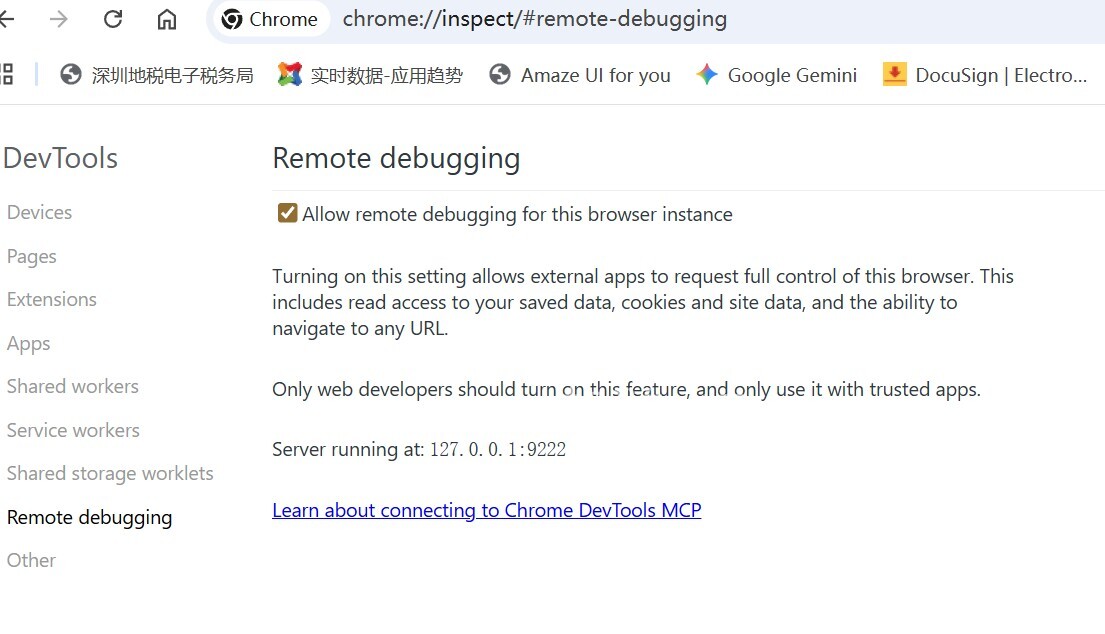Switch to the Pages section
1105x634 pixels.
(32, 256)
